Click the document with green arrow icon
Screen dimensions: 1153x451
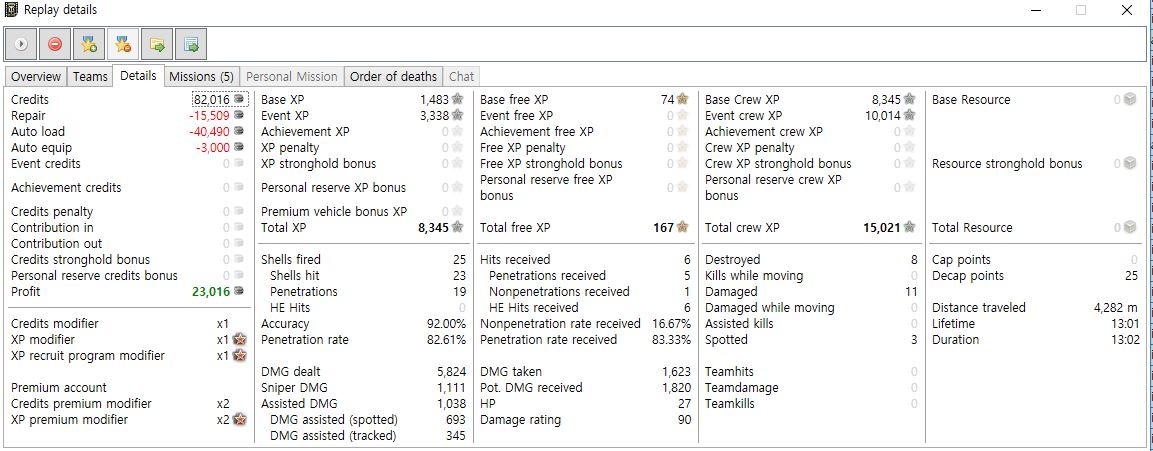click(x=191, y=44)
